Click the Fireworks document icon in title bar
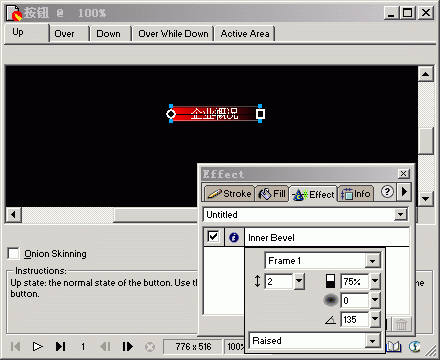This screenshot has height=360, width=440. (x=15, y=13)
